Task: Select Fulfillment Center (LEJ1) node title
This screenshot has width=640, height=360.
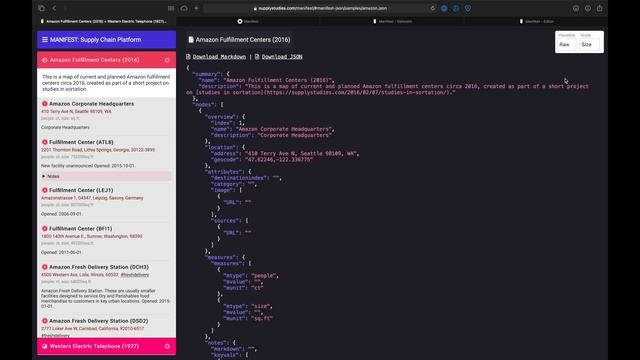Action: [81, 190]
